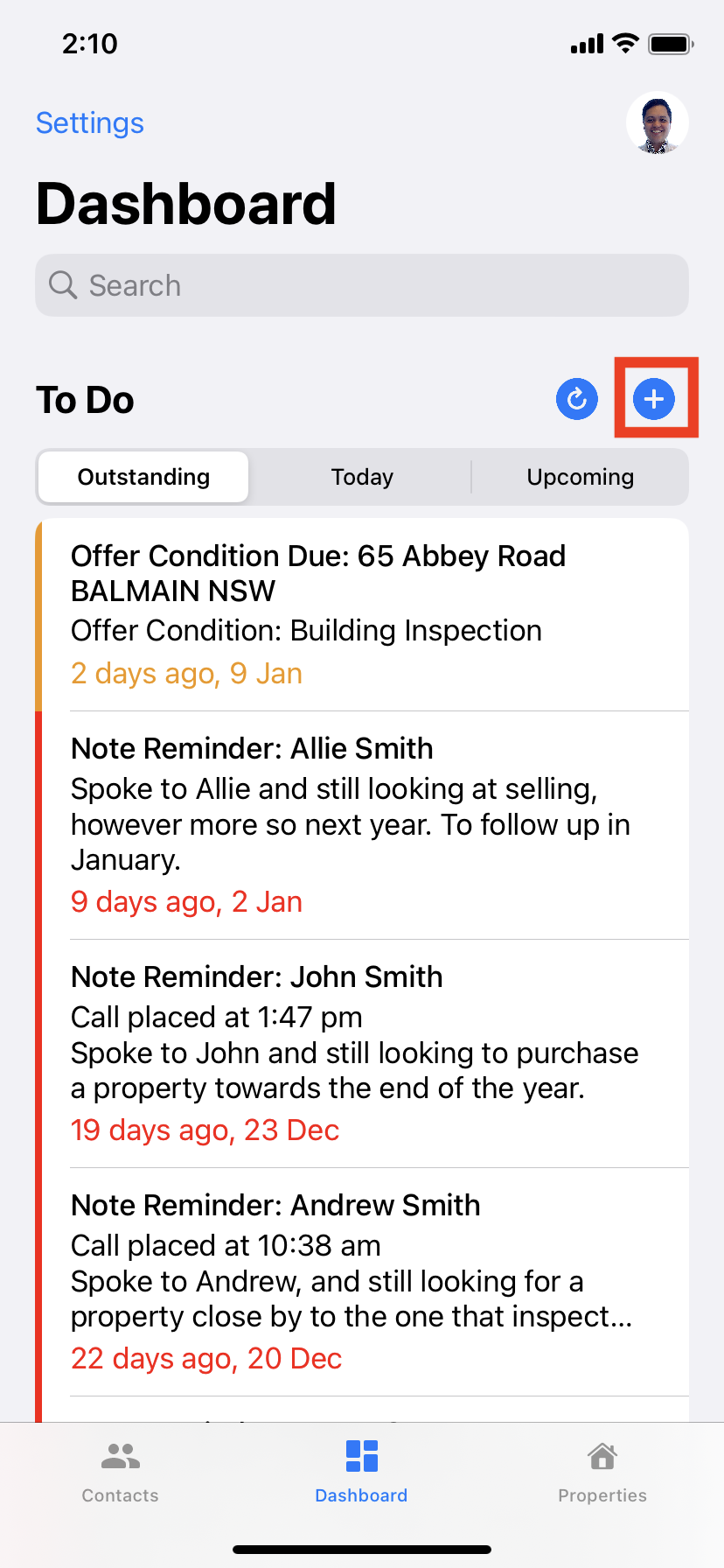Switch to the Outstanding segment
Viewport: 724px width, 1568px height.
click(143, 477)
